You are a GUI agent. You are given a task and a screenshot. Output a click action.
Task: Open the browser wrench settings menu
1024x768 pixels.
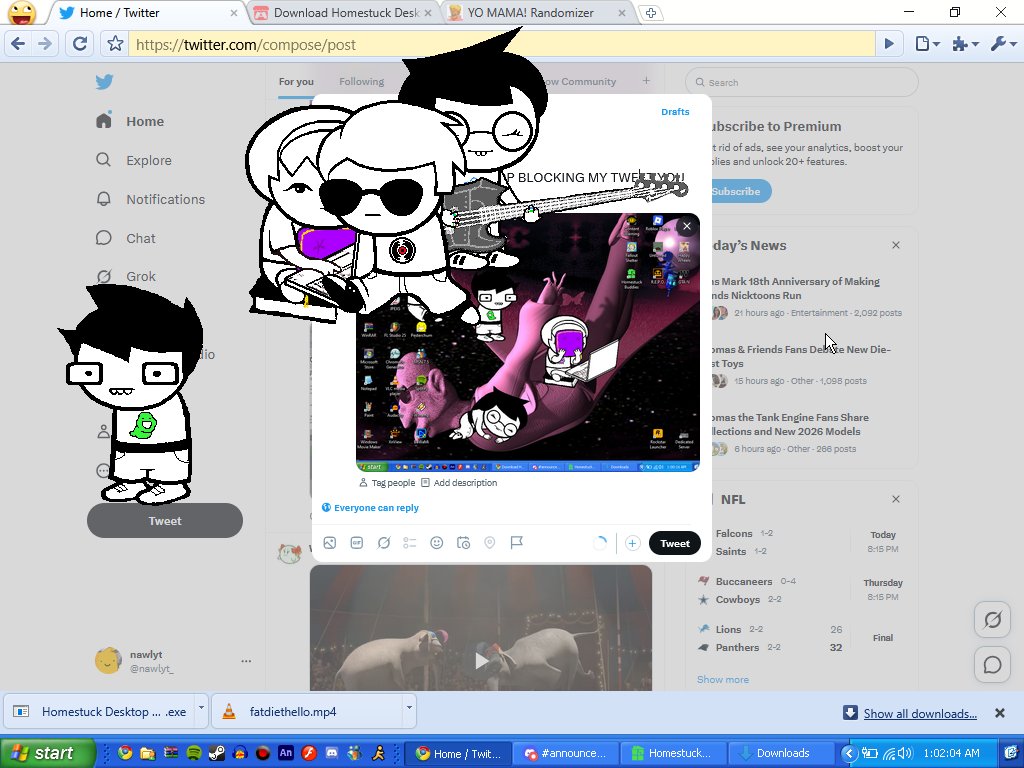[1002, 44]
